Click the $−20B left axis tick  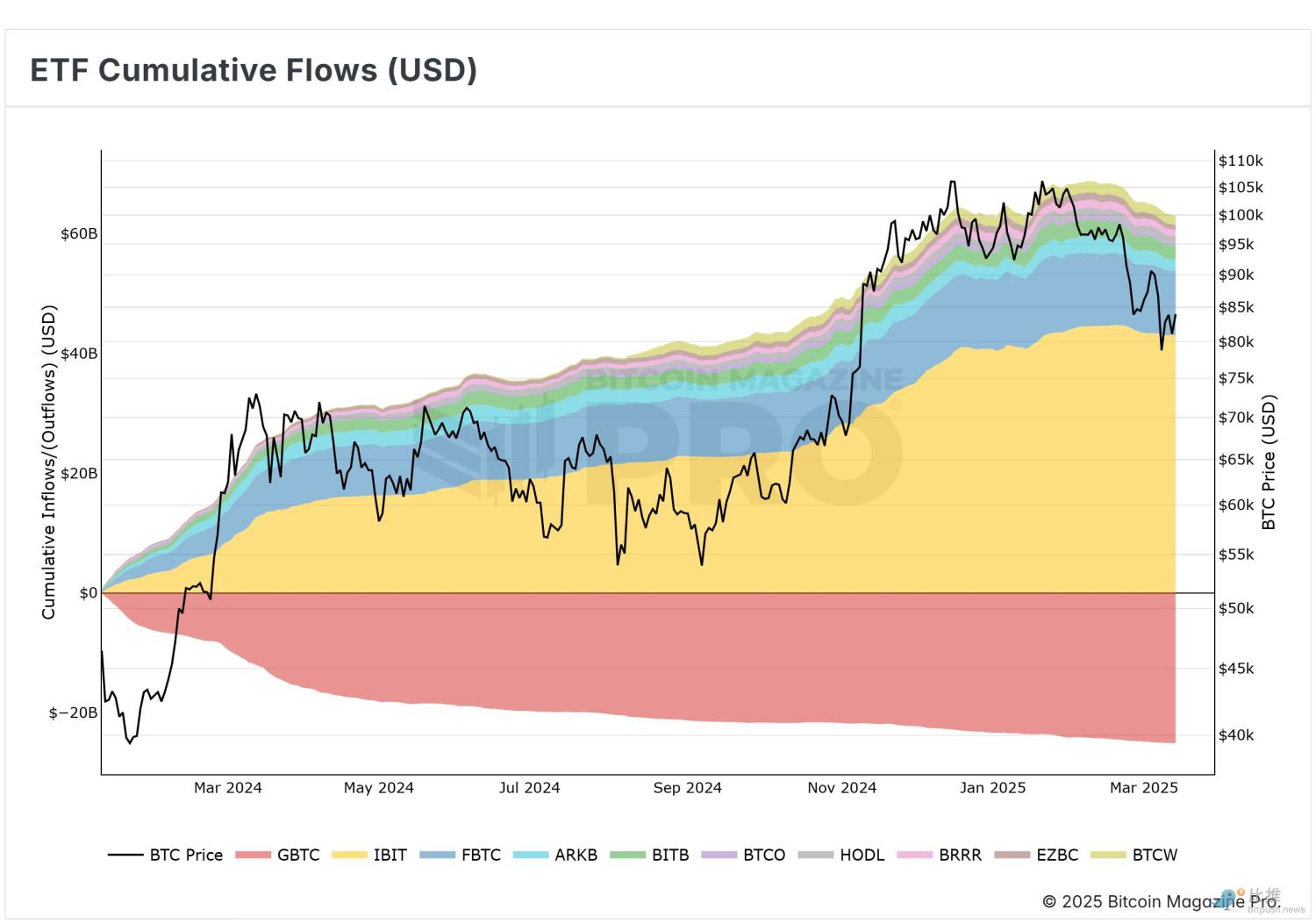tap(74, 713)
